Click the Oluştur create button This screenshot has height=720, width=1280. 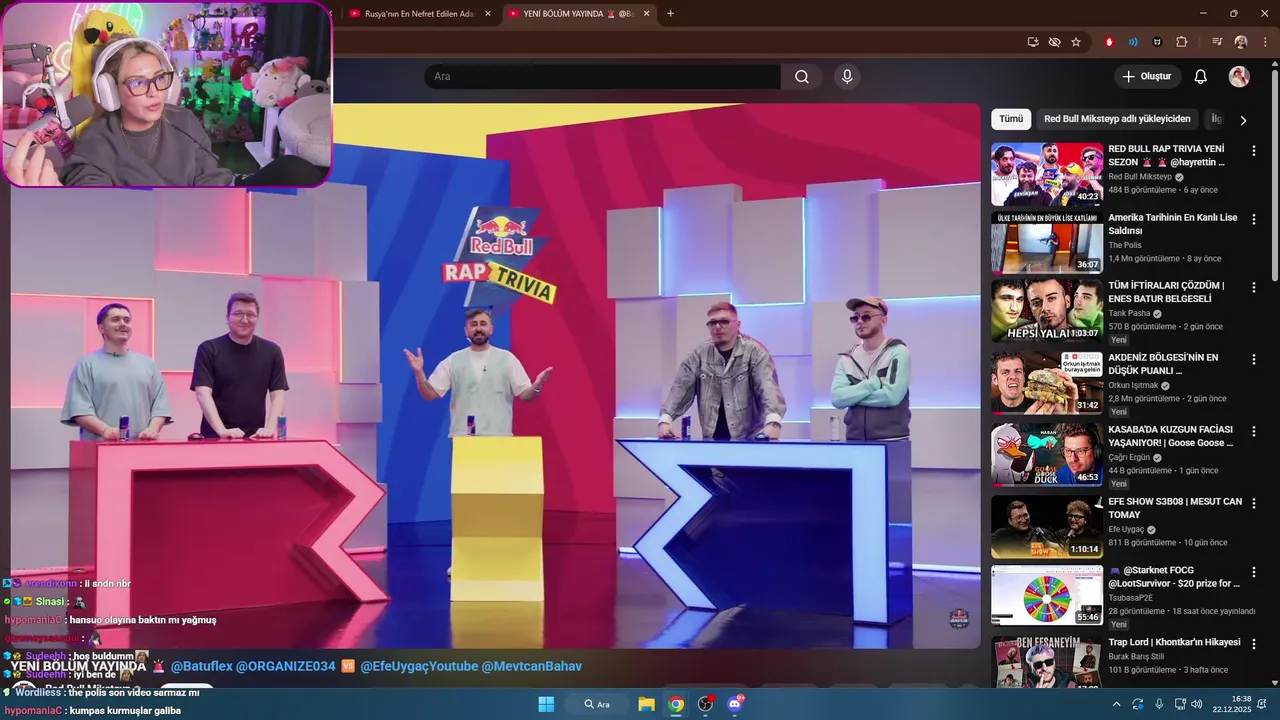1147,77
